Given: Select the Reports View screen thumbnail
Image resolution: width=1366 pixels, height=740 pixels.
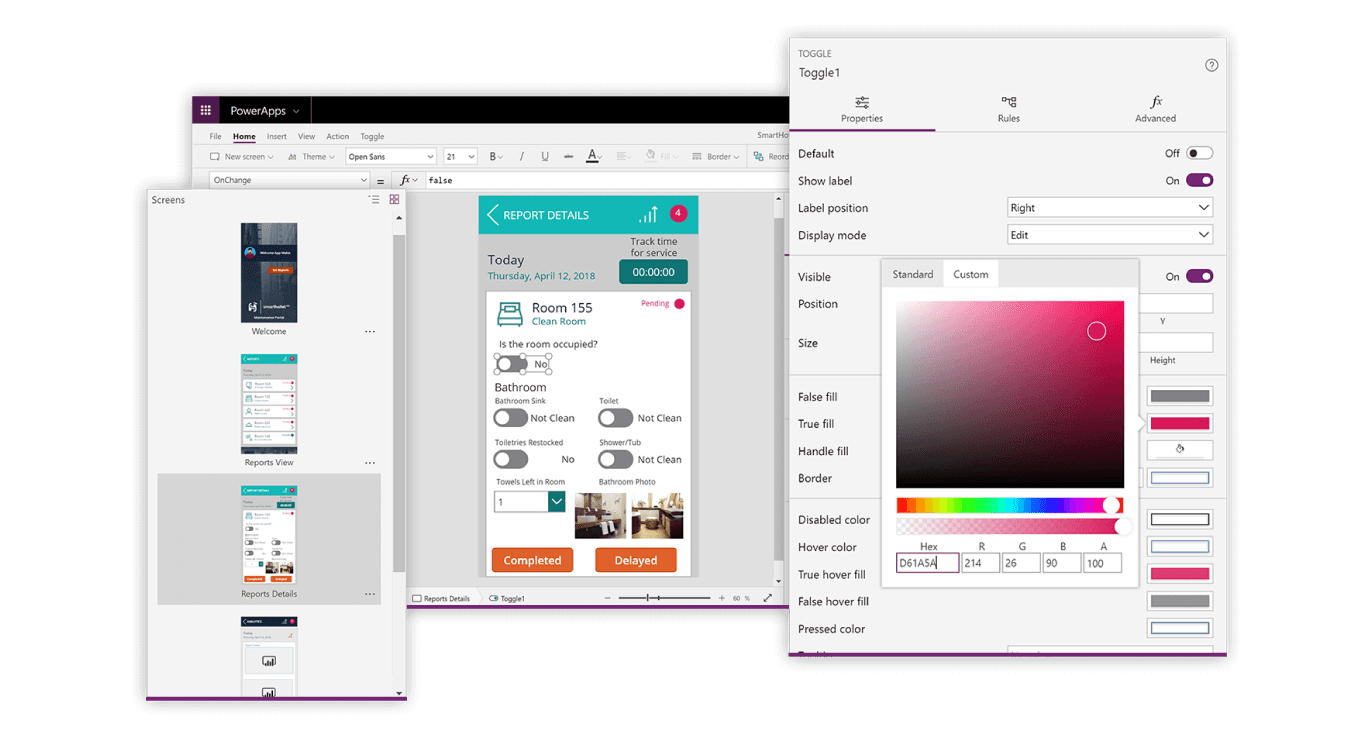Looking at the screenshot, I should coord(268,404).
